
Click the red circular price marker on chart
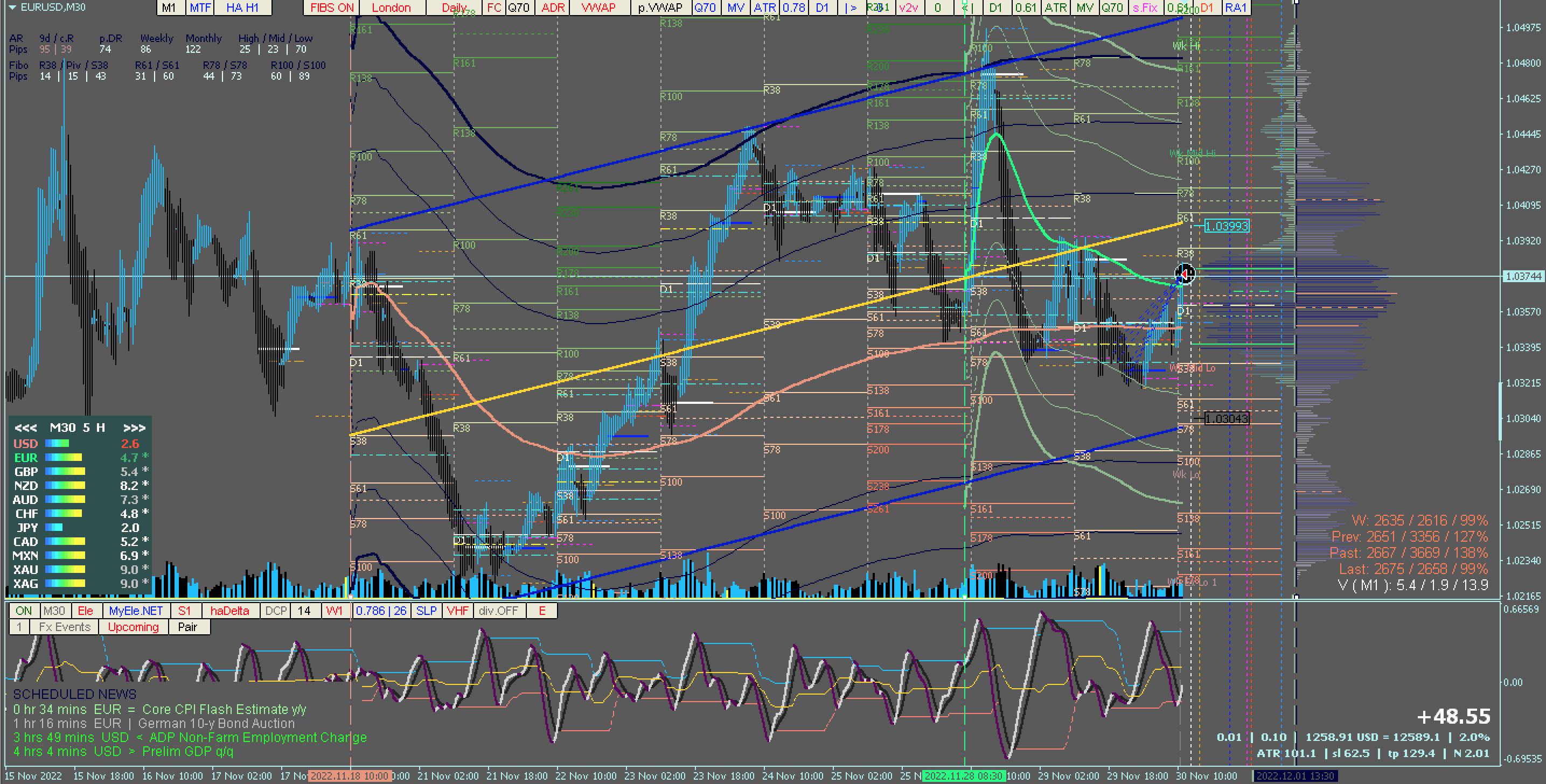(1184, 274)
